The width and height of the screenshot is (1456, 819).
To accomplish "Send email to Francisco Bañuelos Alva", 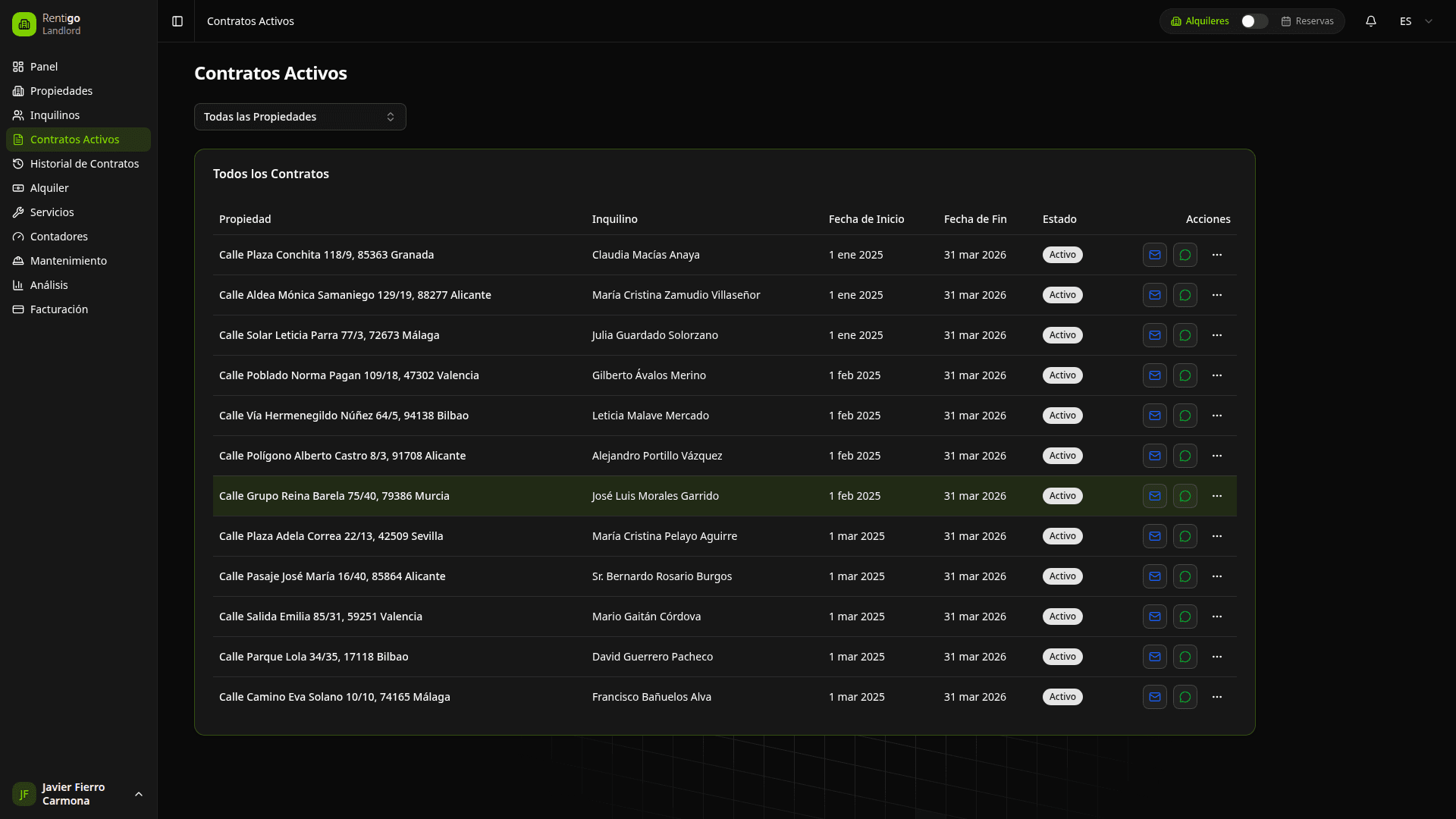I will [x=1154, y=697].
